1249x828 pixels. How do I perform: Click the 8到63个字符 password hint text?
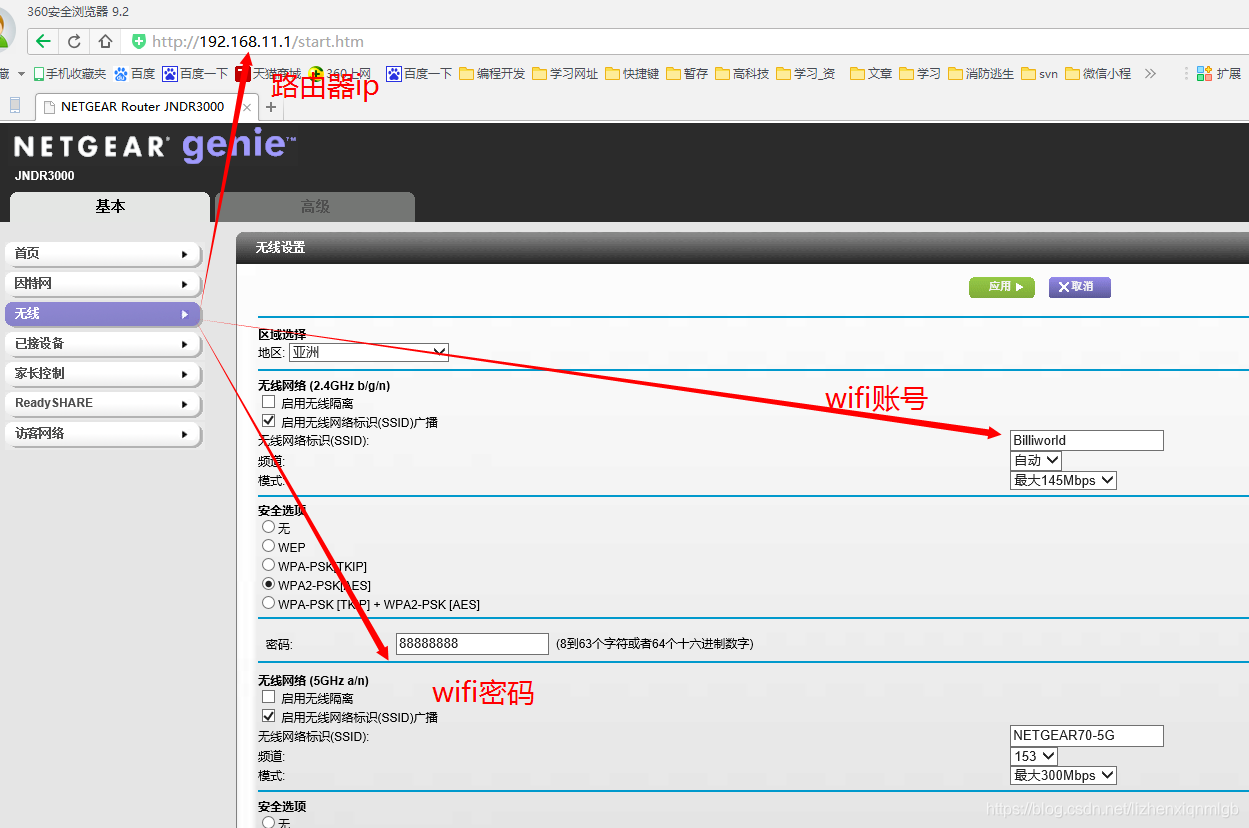[x=655, y=644]
